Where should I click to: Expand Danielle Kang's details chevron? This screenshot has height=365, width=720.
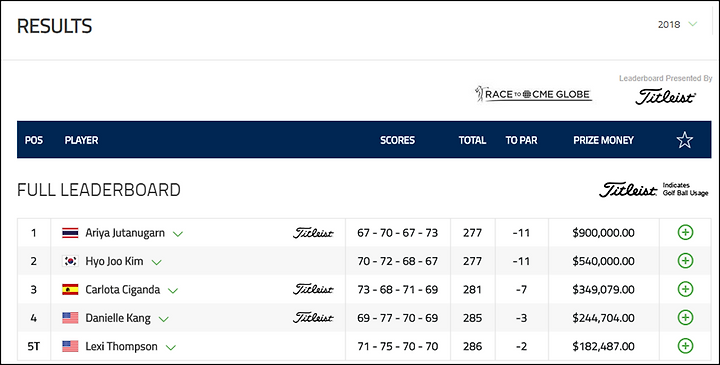click(x=163, y=319)
